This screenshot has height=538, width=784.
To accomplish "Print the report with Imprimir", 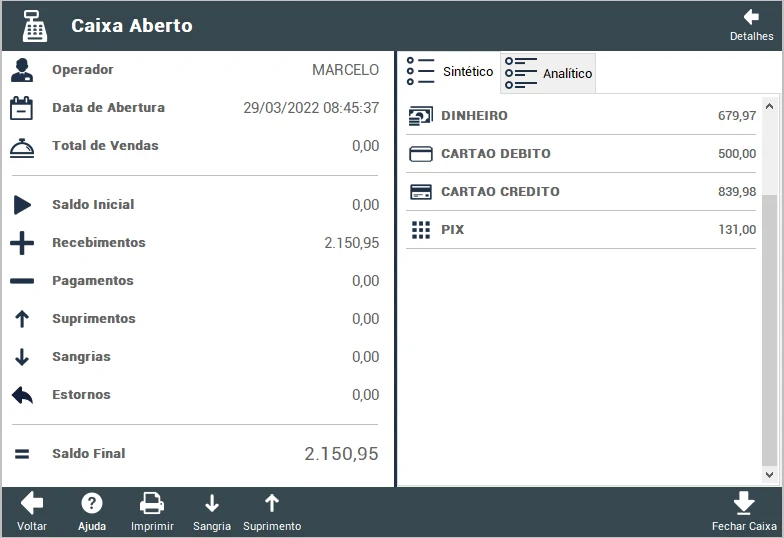I will [152, 512].
